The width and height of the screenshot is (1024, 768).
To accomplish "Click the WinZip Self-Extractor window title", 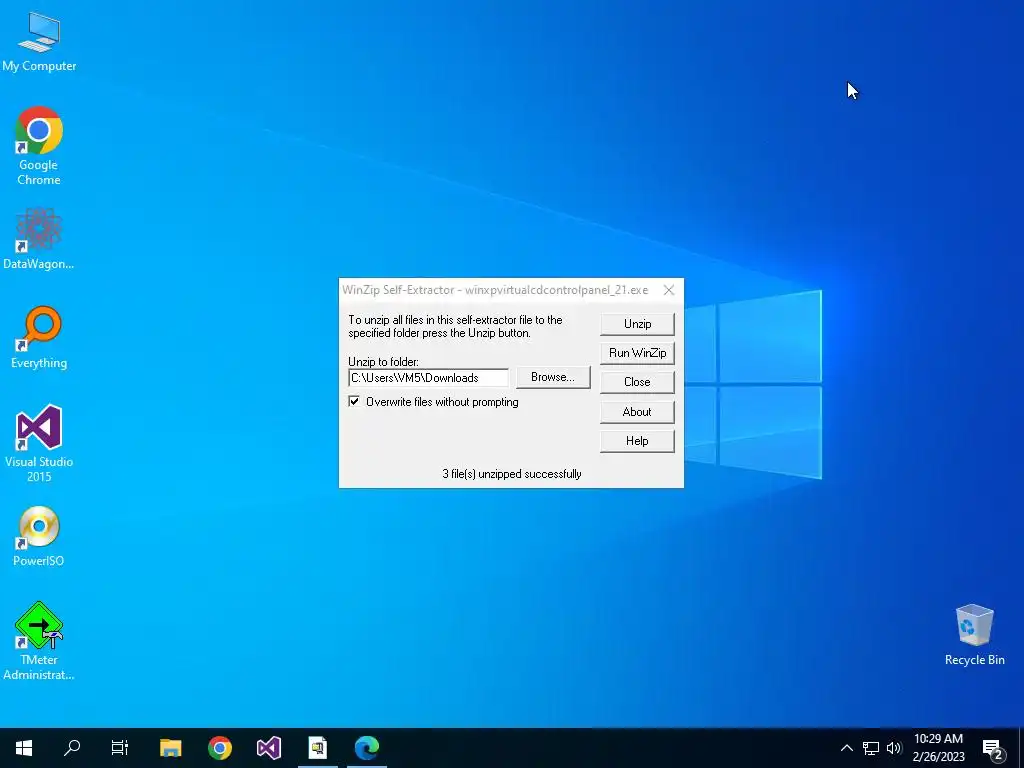I will 495,290.
